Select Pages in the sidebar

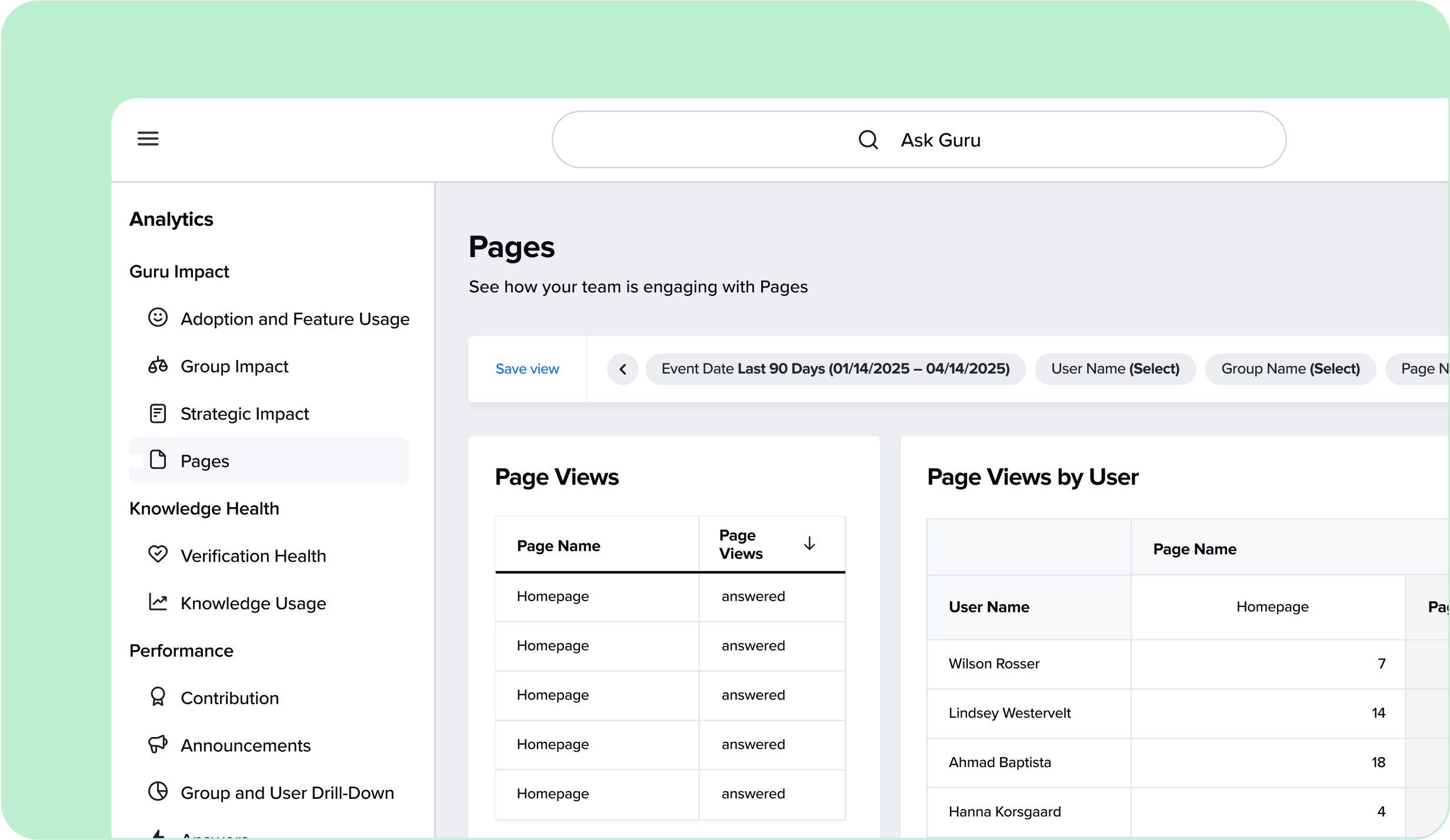(x=269, y=461)
